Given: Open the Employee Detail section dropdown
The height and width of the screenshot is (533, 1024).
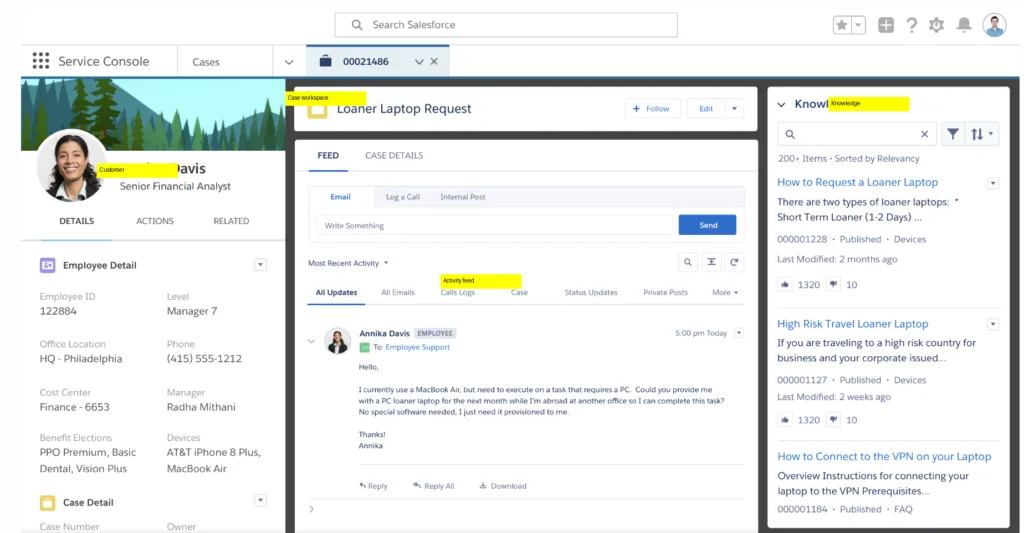Looking at the screenshot, I should [x=260, y=265].
